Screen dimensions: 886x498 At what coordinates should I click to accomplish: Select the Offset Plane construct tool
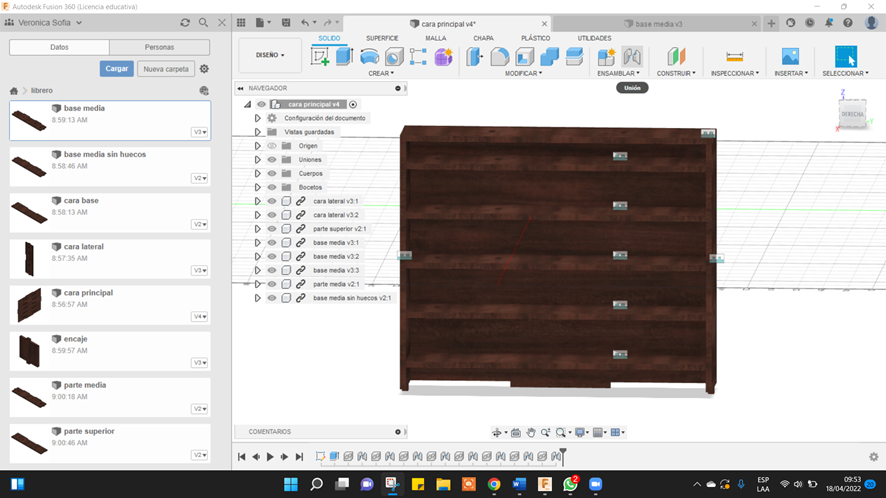pyautogui.click(x=676, y=57)
